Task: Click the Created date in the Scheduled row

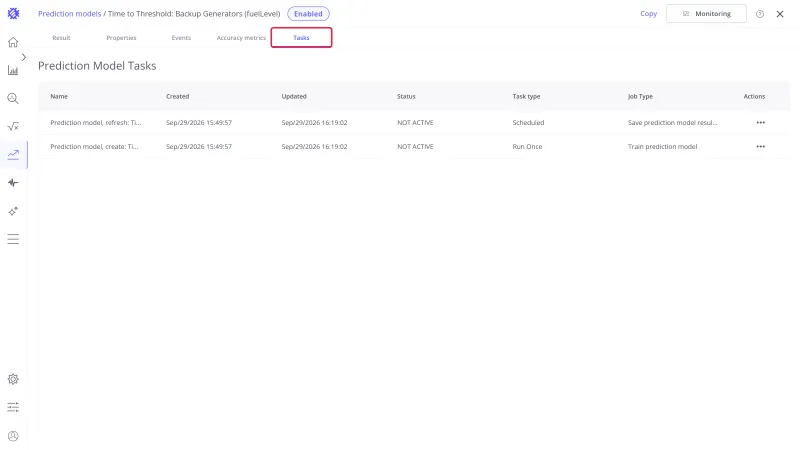Action: tap(199, 122)
